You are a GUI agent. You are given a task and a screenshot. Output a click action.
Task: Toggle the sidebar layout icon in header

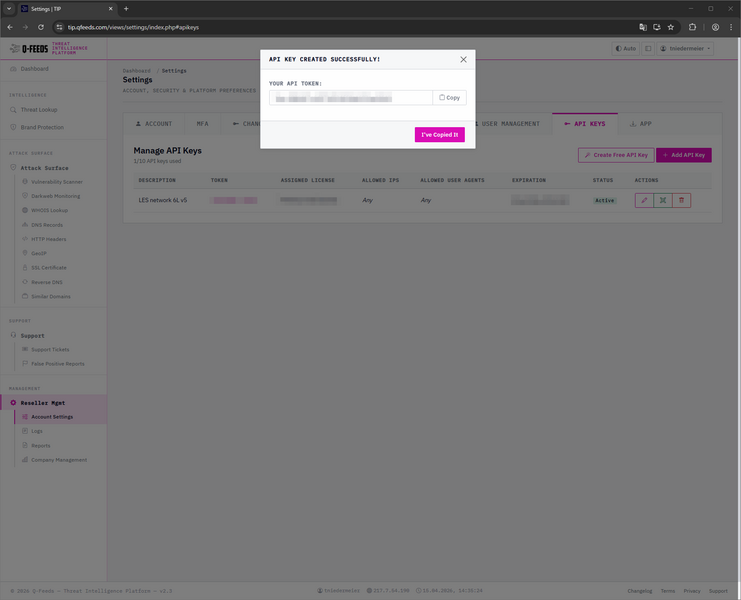[x=648, y=49]
